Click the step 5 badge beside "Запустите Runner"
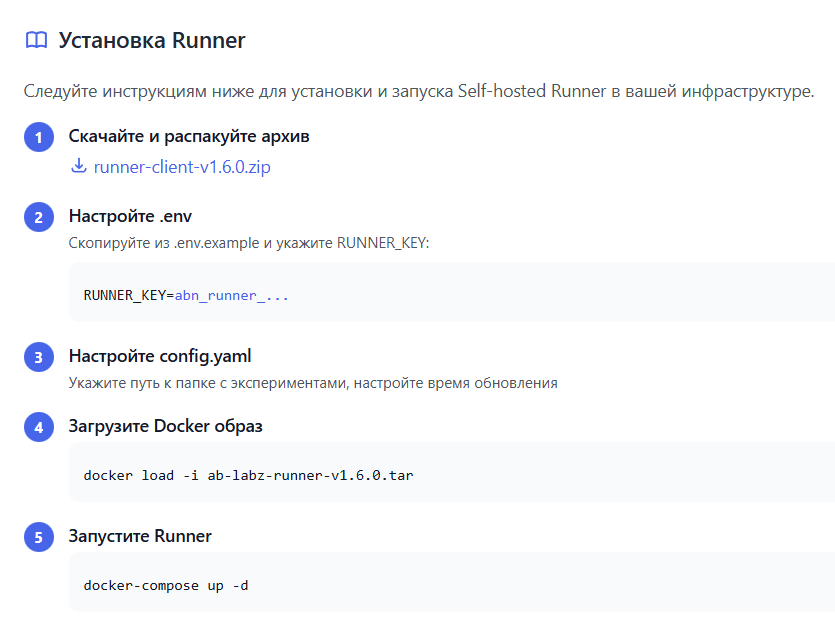 38,537
